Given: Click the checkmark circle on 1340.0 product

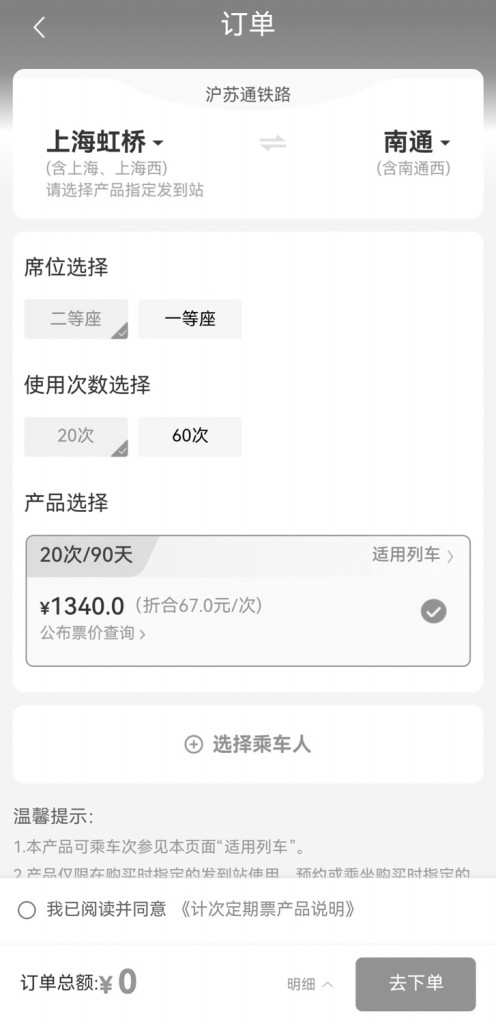Looking at the screenshot, I should tap(433, 612).
